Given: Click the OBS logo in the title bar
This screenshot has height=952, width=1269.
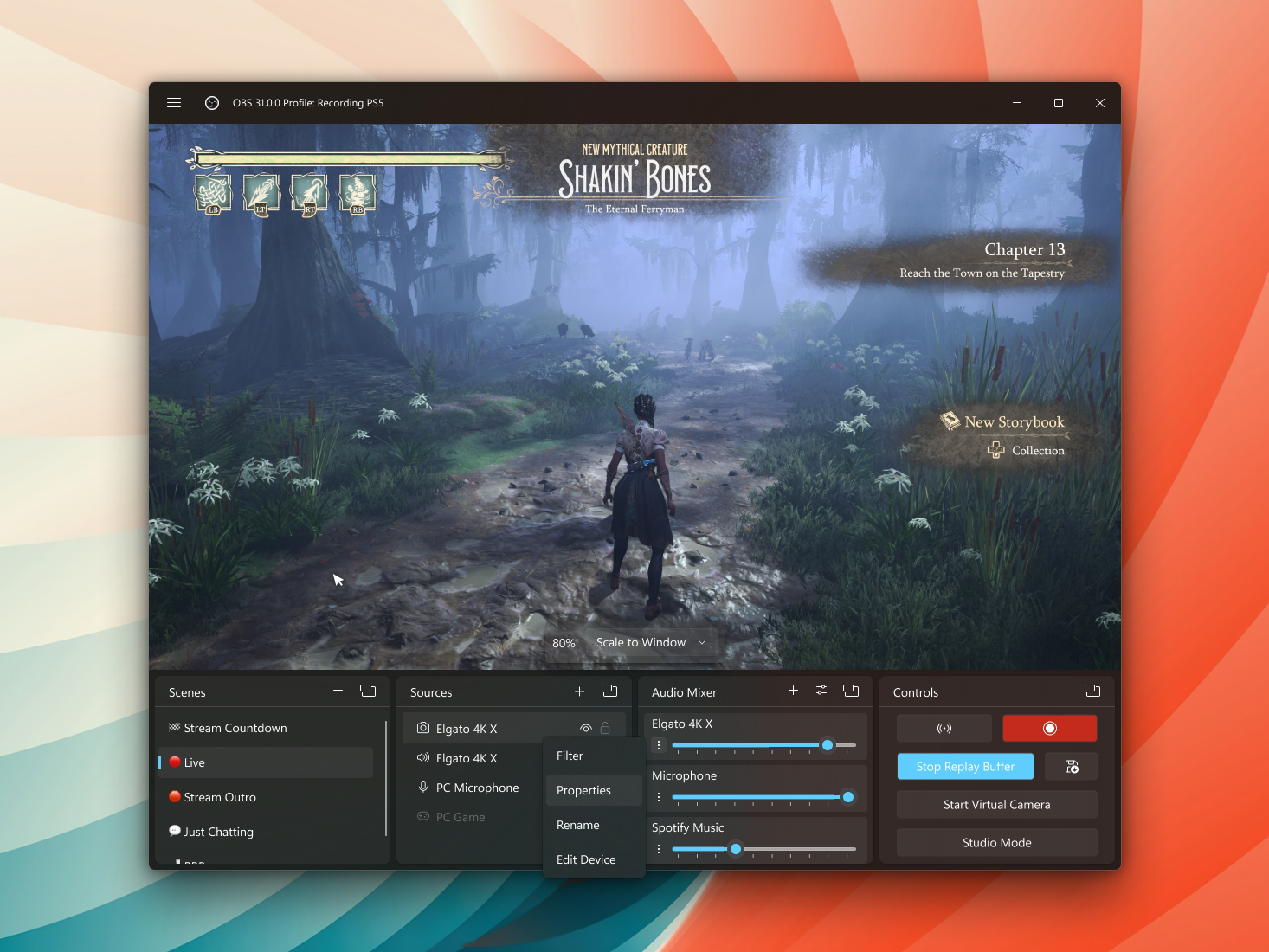Looking at the screenshot, I should tap(211, 103).
